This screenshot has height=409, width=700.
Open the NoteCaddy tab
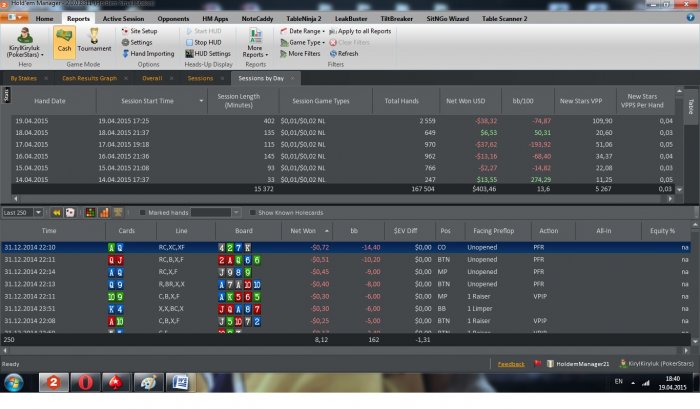click(x=257, y=18)
